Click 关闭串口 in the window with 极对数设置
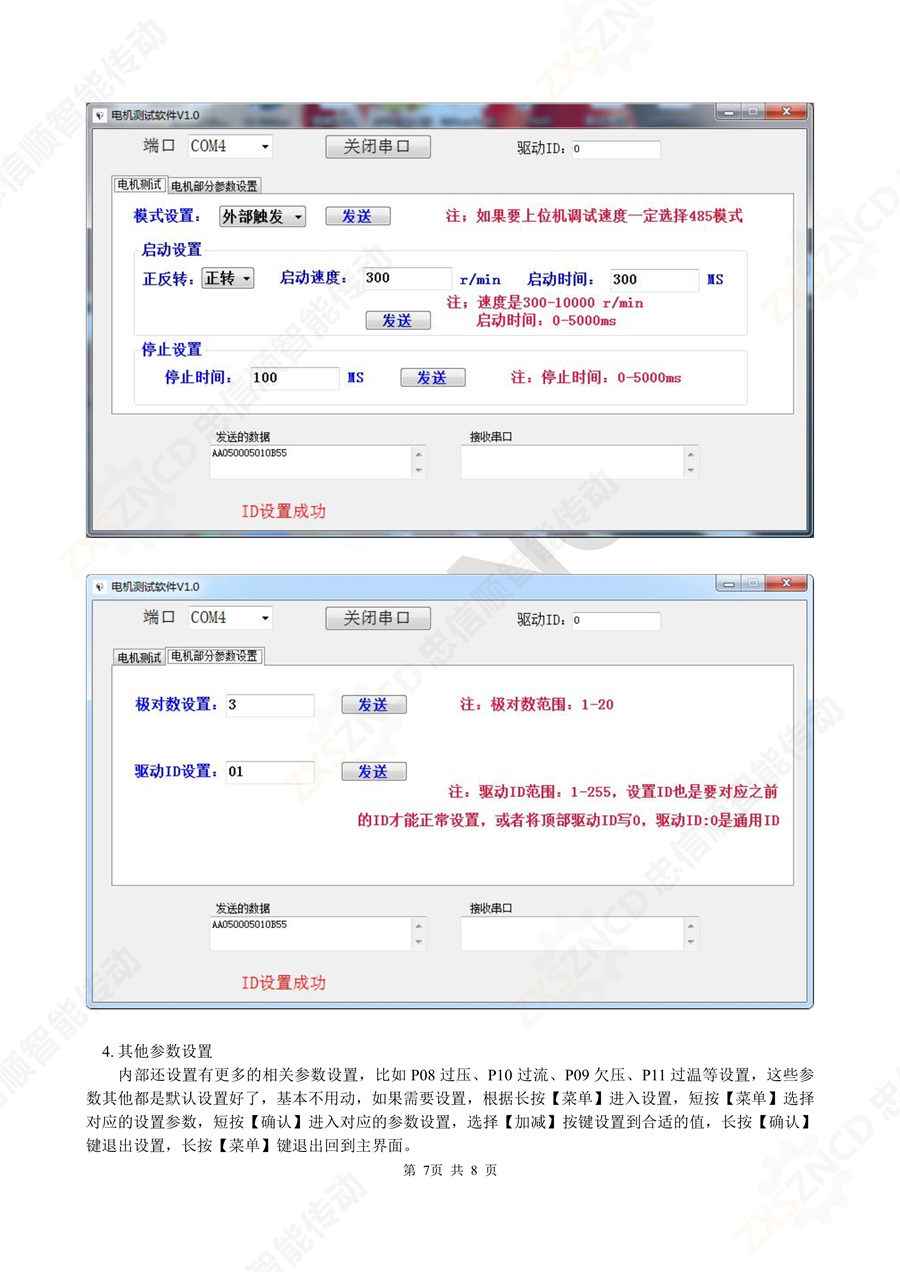The width and height of the screenshot is (900, 1272). pyautogui.click(x=378, y=619)
